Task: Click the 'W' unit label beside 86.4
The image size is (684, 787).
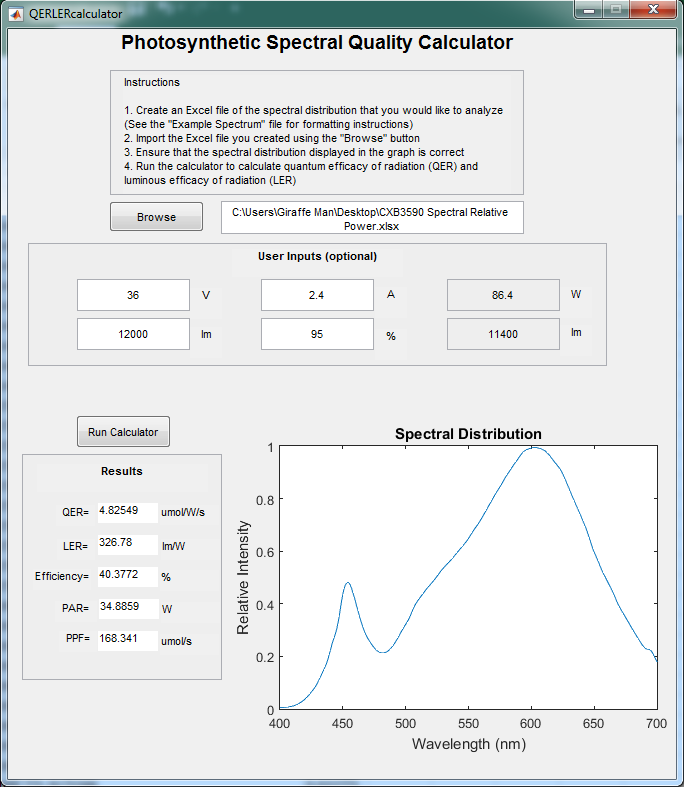Action: (576, 294)
